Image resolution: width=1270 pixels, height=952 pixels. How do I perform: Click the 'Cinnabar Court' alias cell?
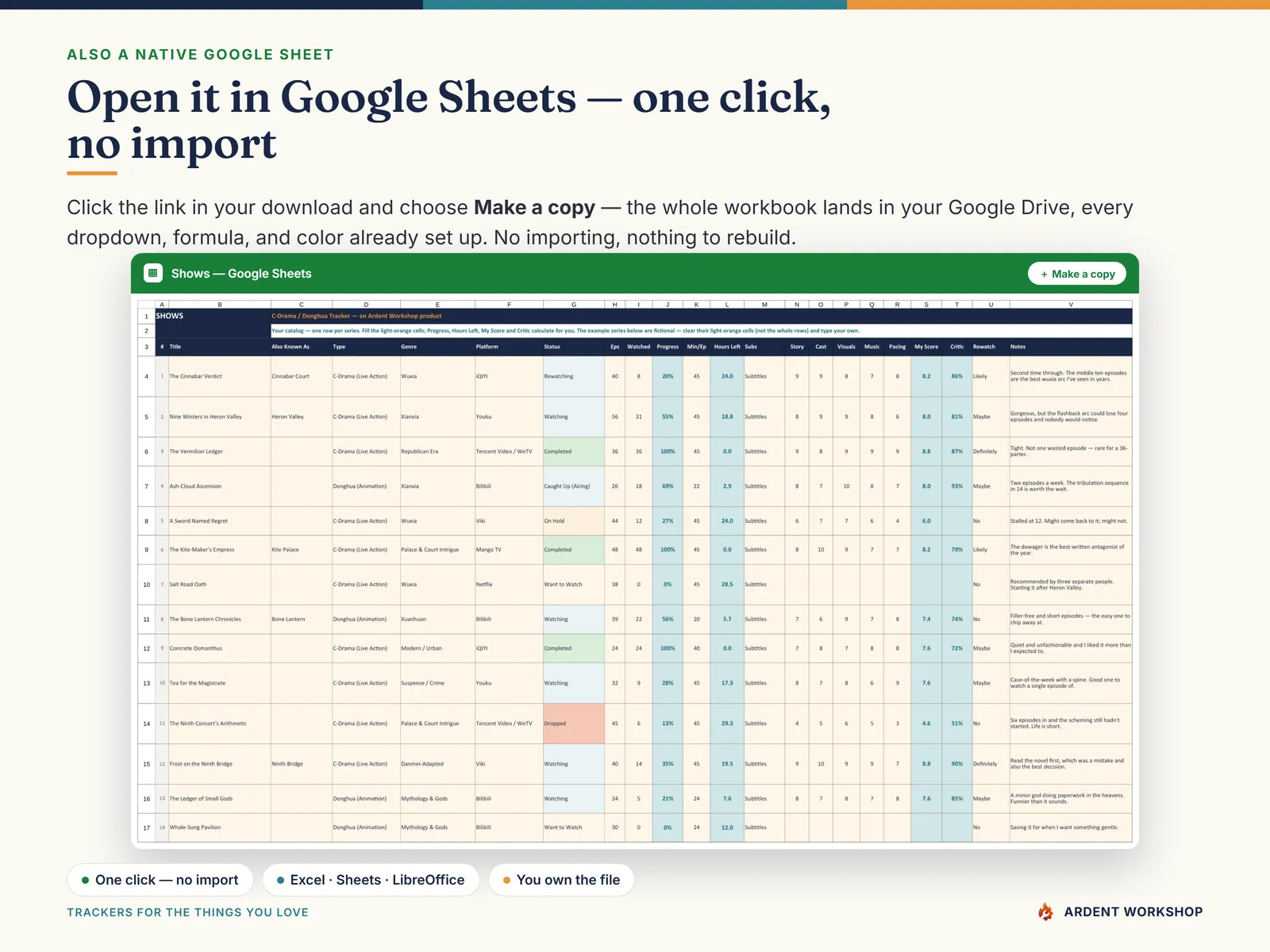coord(302,376)
